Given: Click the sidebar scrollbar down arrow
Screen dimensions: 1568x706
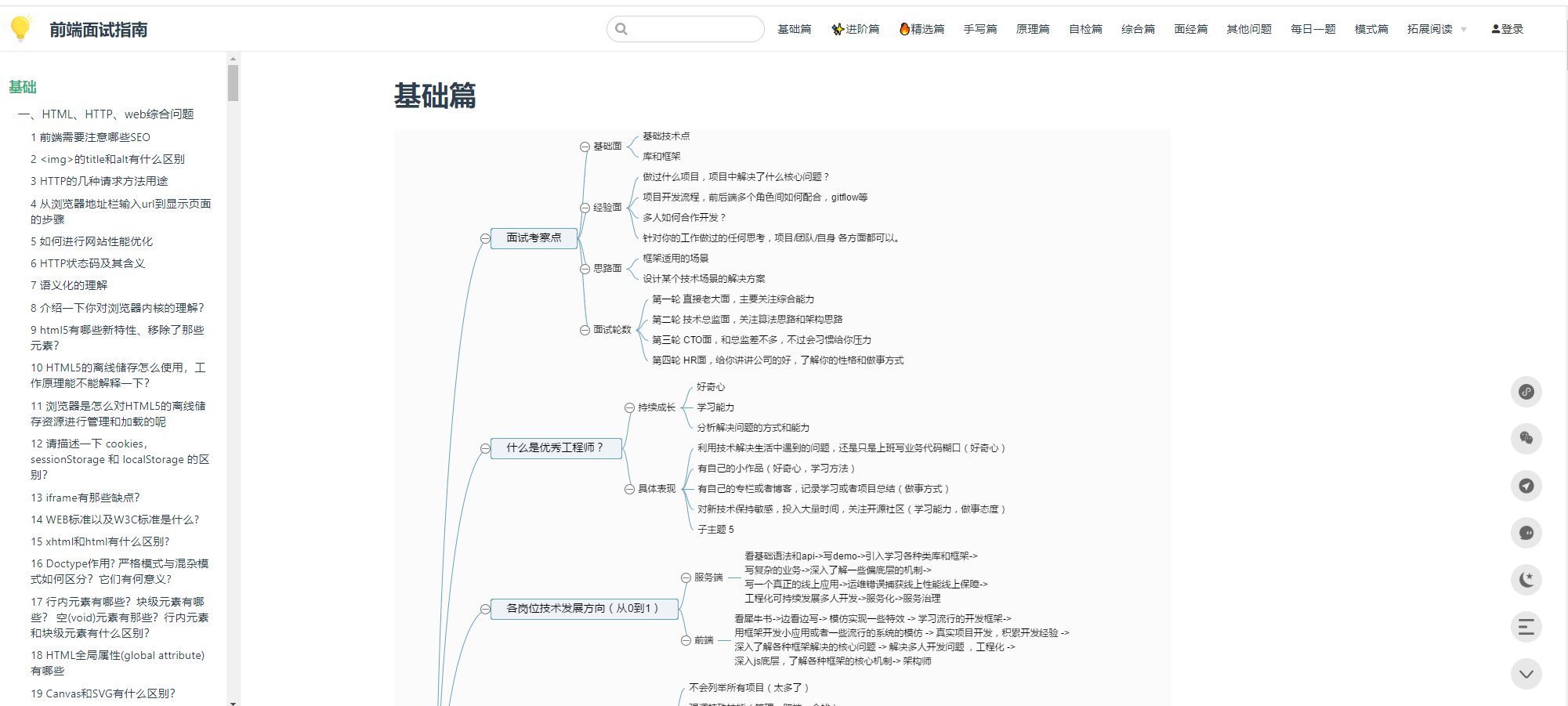Looking at the screenshot, I should point(233,702).
